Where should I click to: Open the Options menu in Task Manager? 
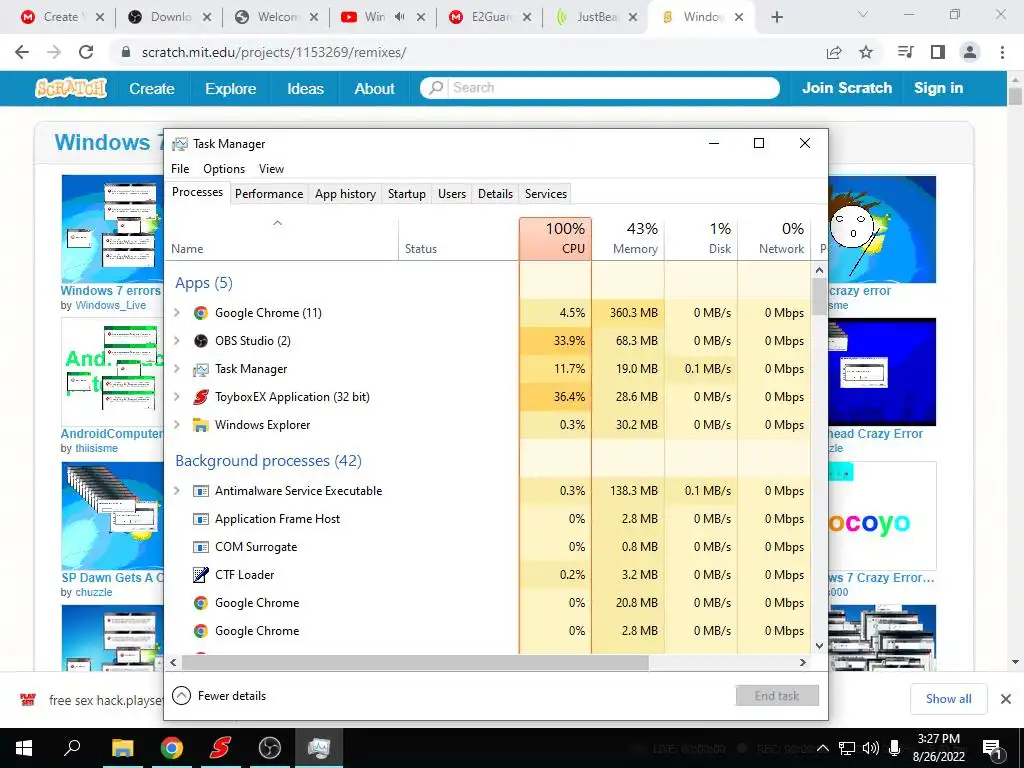tap(224, 169)
